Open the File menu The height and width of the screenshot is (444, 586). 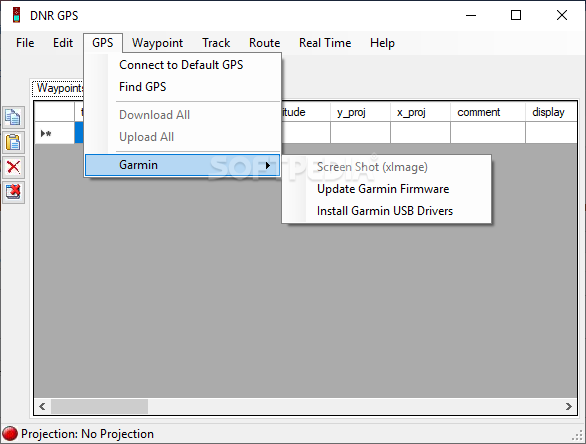25,43
